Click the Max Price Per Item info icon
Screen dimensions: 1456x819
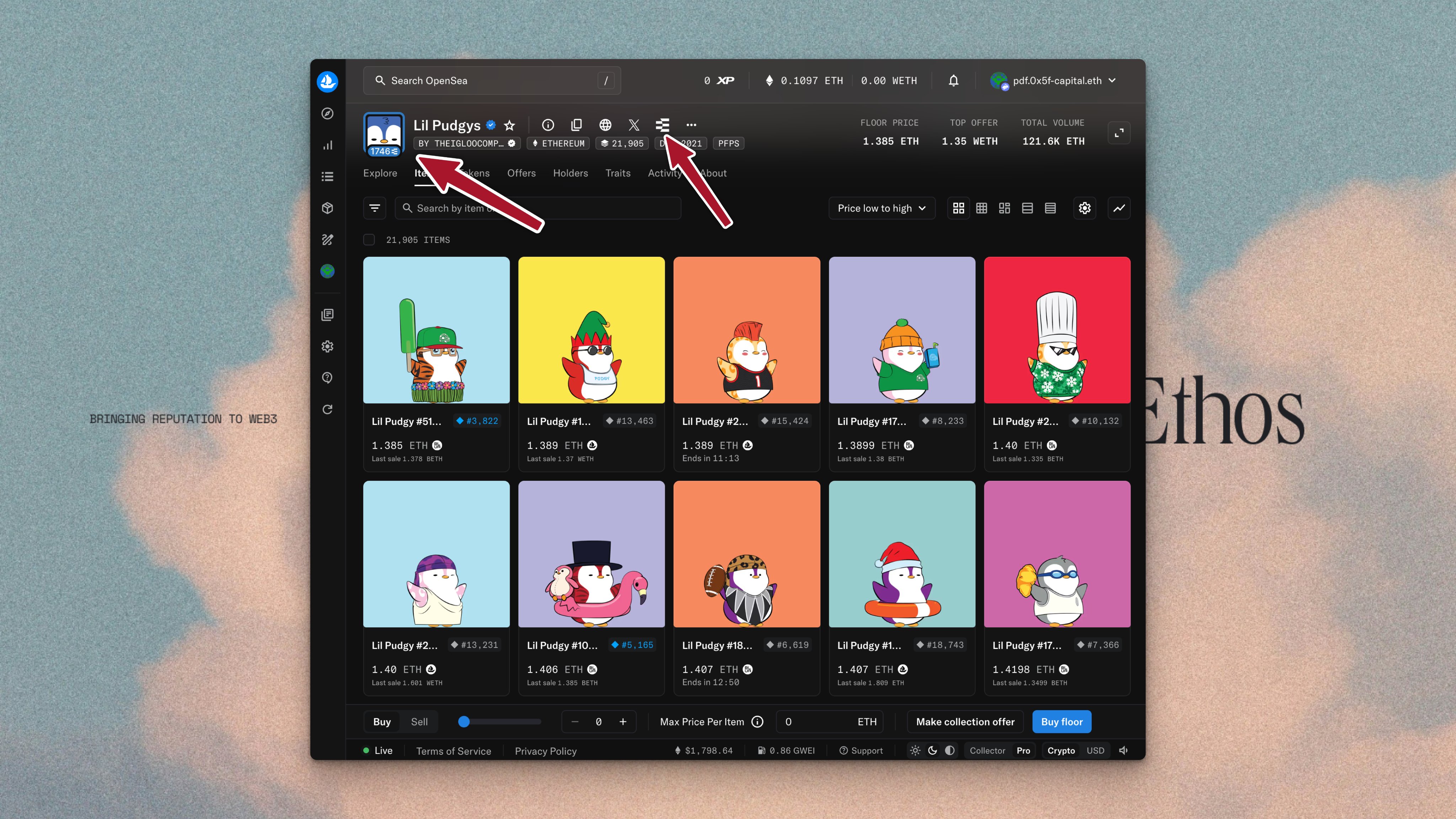(758, 722)
